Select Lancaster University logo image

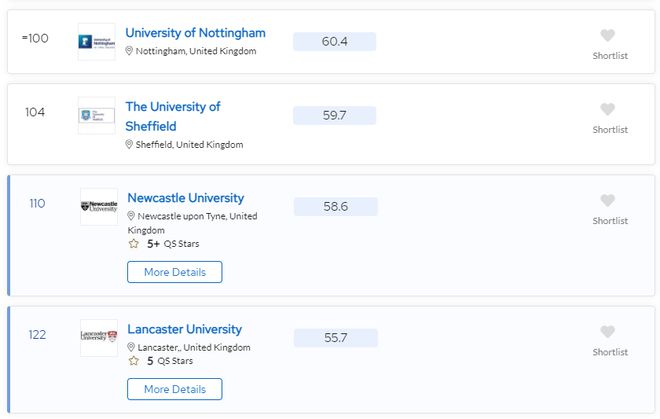tap(99, 337)
